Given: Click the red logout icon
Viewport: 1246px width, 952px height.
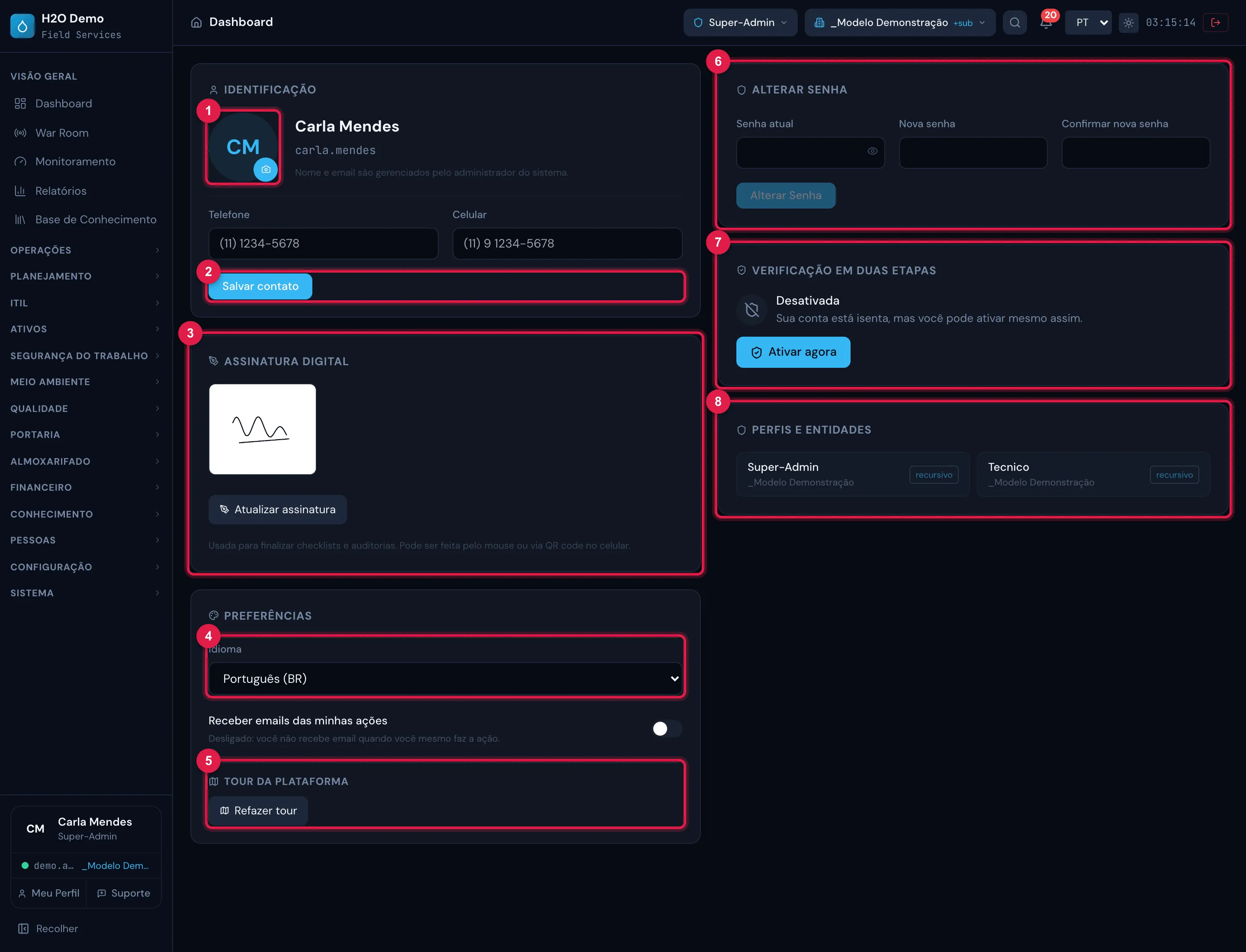Looking at the screenshot, I should point(1215,23).
